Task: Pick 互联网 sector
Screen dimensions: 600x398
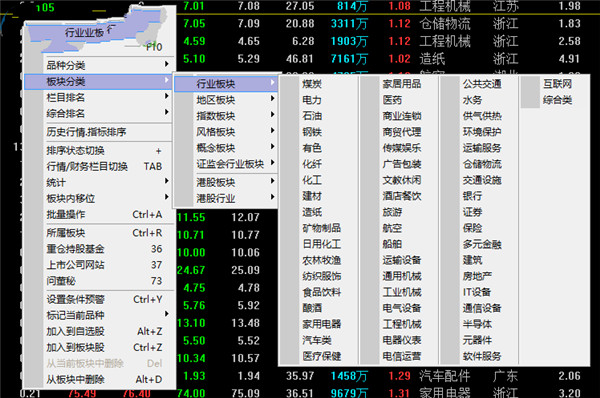Action: point(558,84)
